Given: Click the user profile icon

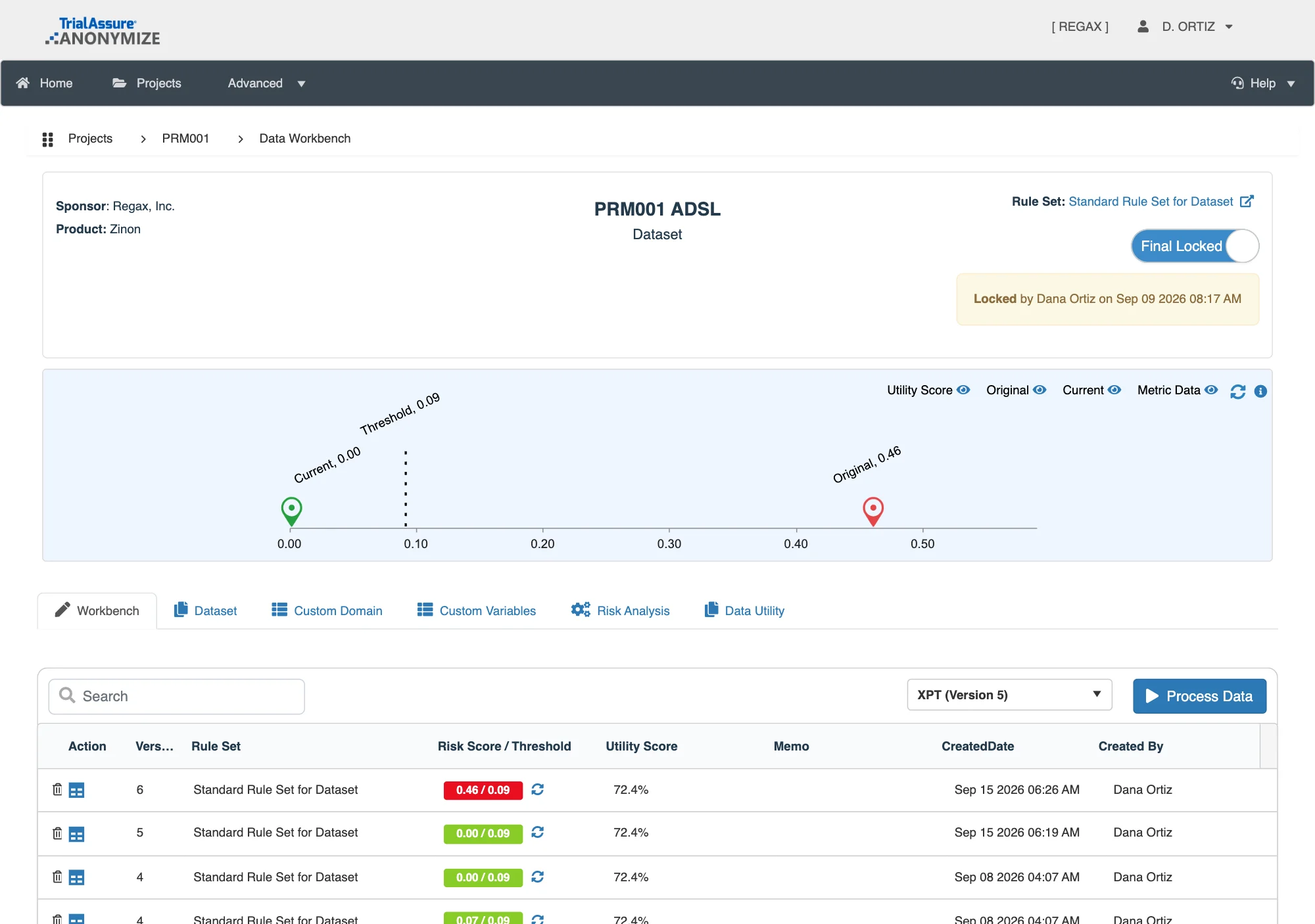Looking at the screenshot, I should 1143,26.
